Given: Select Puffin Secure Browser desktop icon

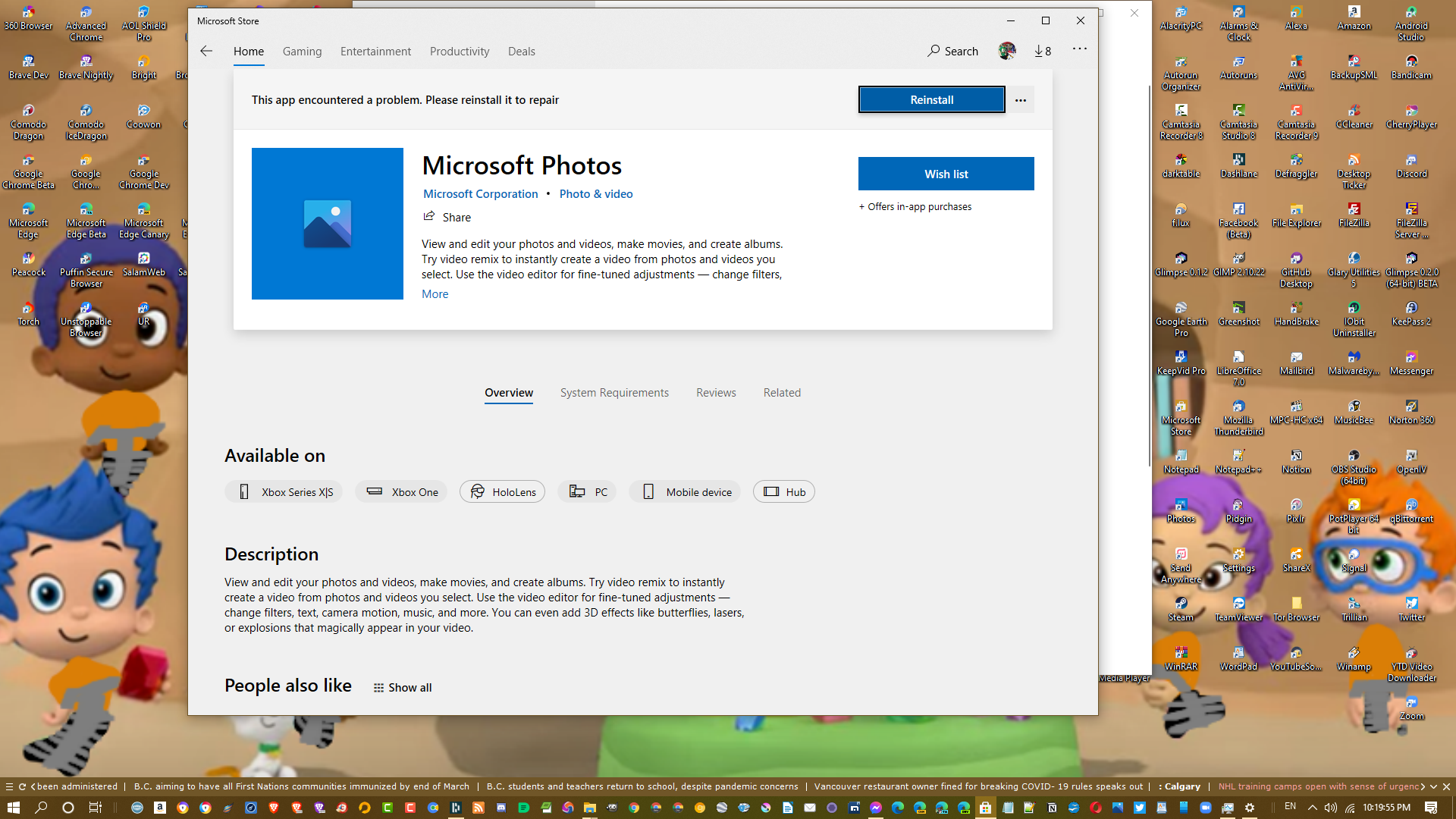Looking at the screenshot, I should [86, 271].
